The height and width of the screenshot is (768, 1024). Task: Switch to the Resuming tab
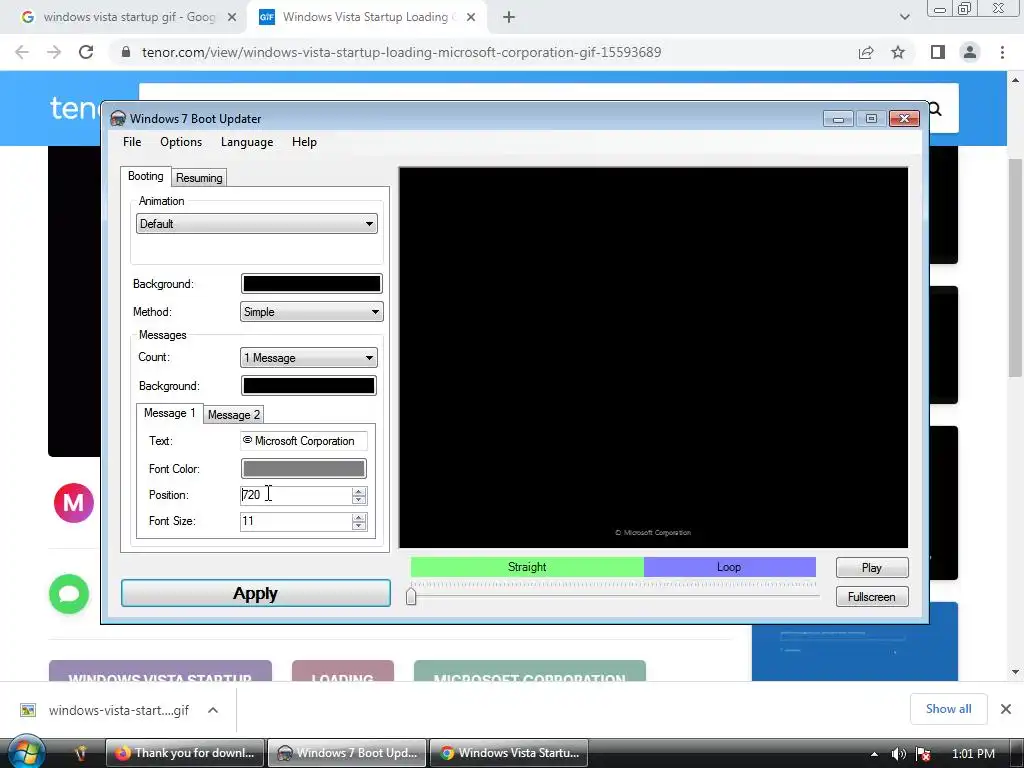click(199, 178)
